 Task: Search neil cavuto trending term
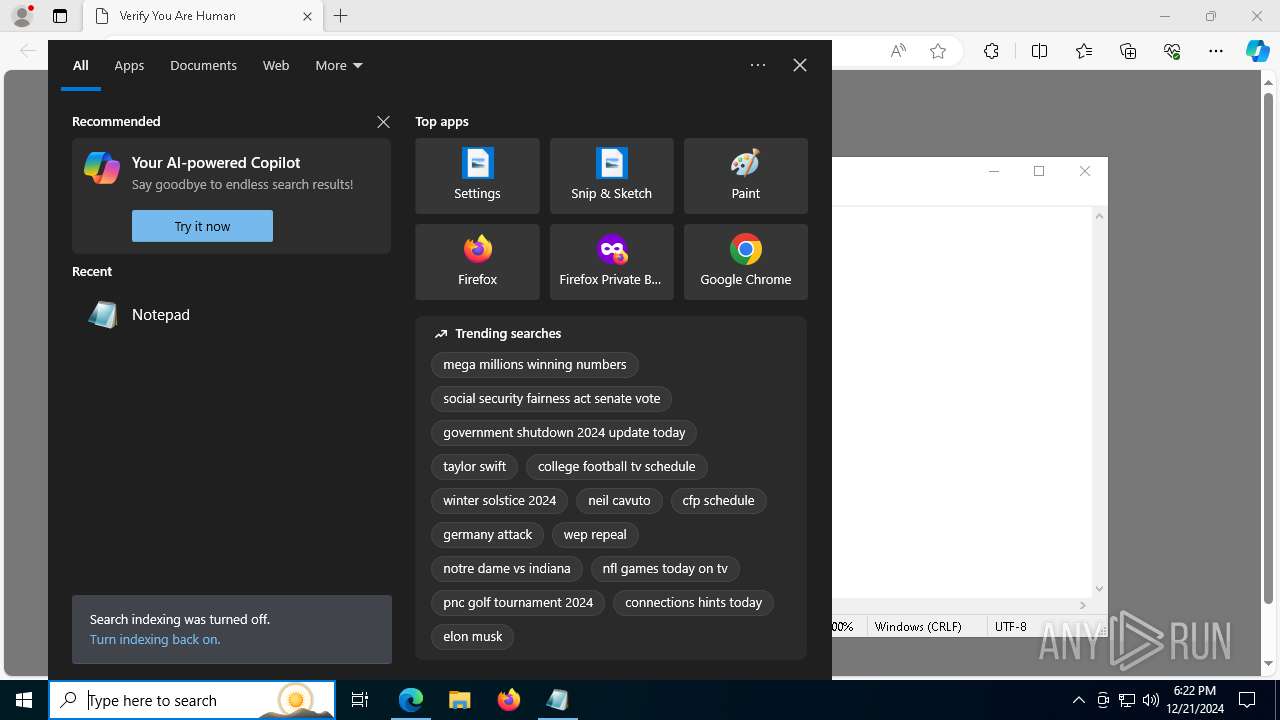pos(619,501)
